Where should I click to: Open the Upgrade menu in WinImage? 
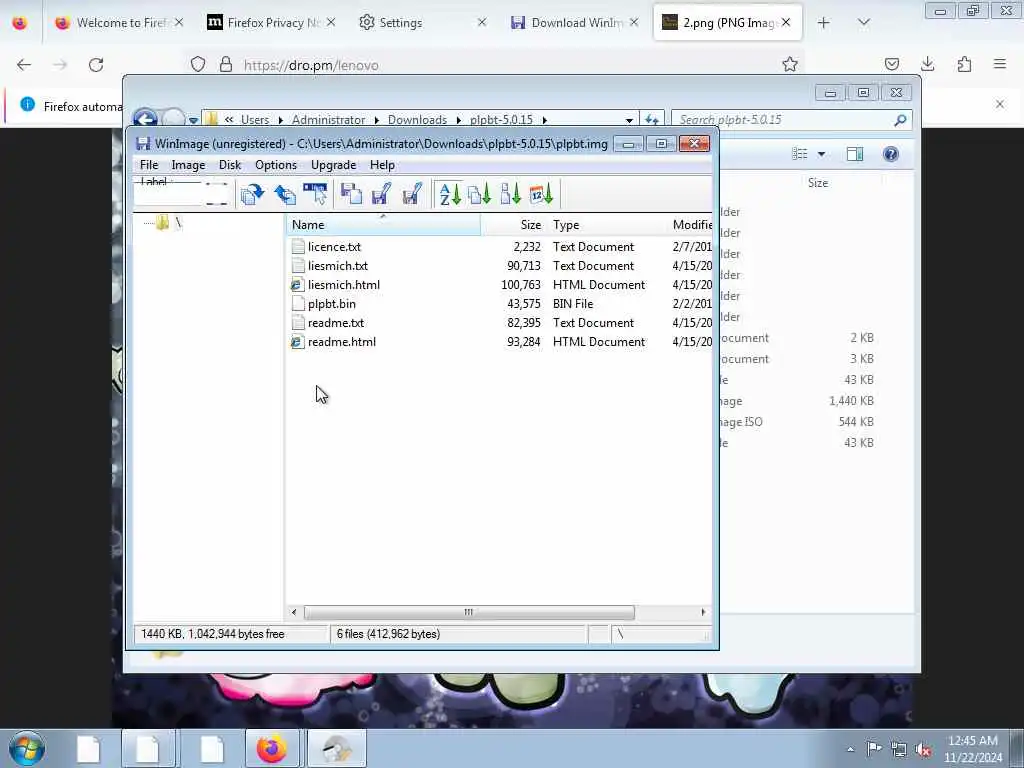click(334, 165)
